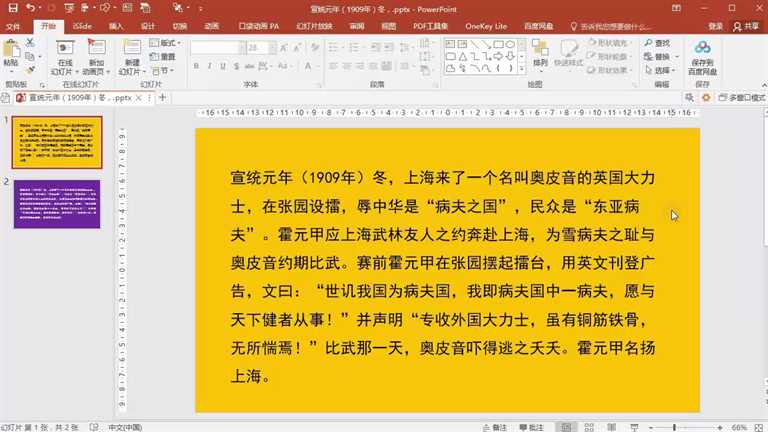This screenshot has height=432, width=768.
Task: Click the Find (查找) button
Action: (x=658, y=43)
